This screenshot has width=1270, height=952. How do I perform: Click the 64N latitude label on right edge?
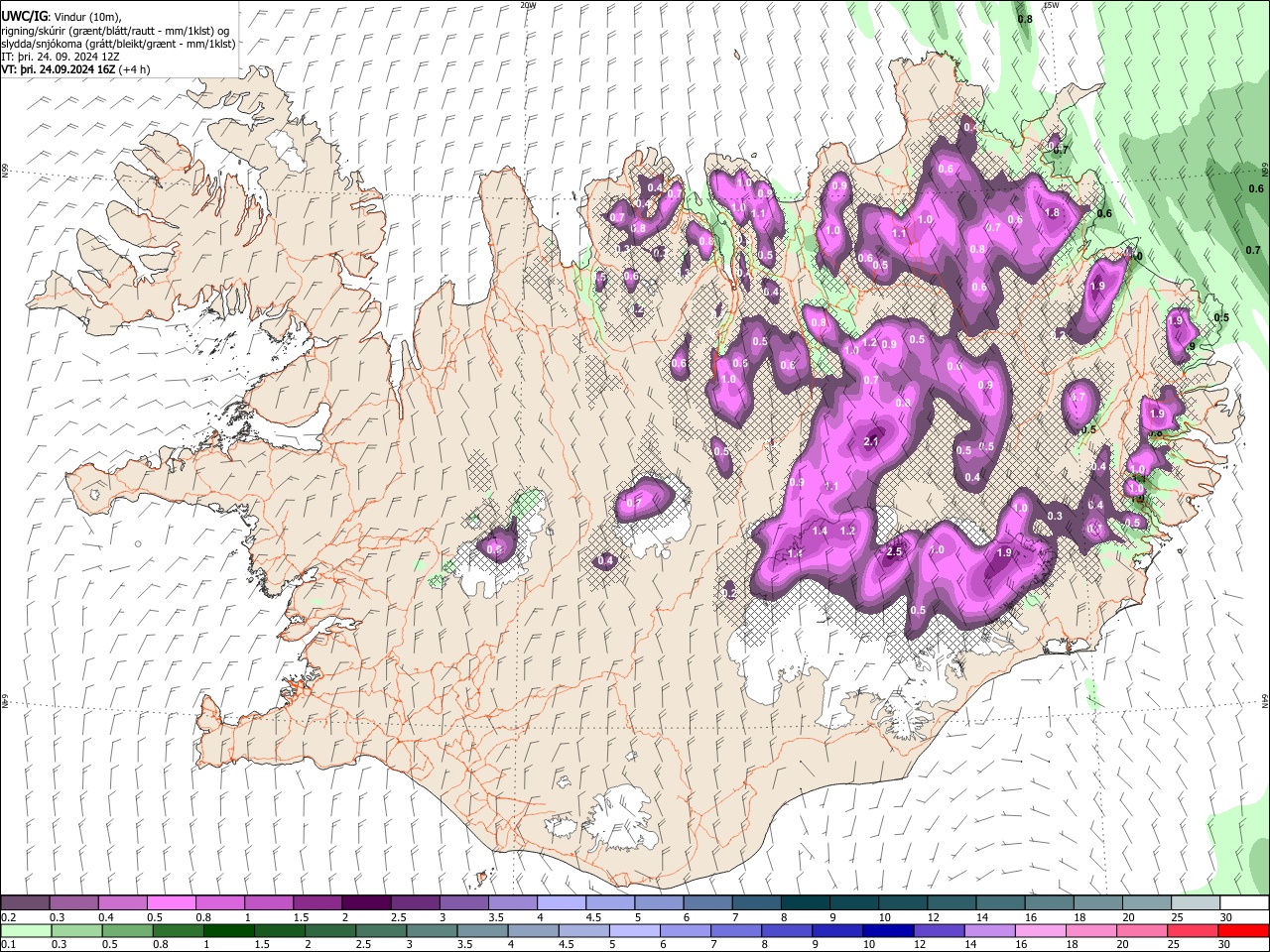pos(1264,700)
